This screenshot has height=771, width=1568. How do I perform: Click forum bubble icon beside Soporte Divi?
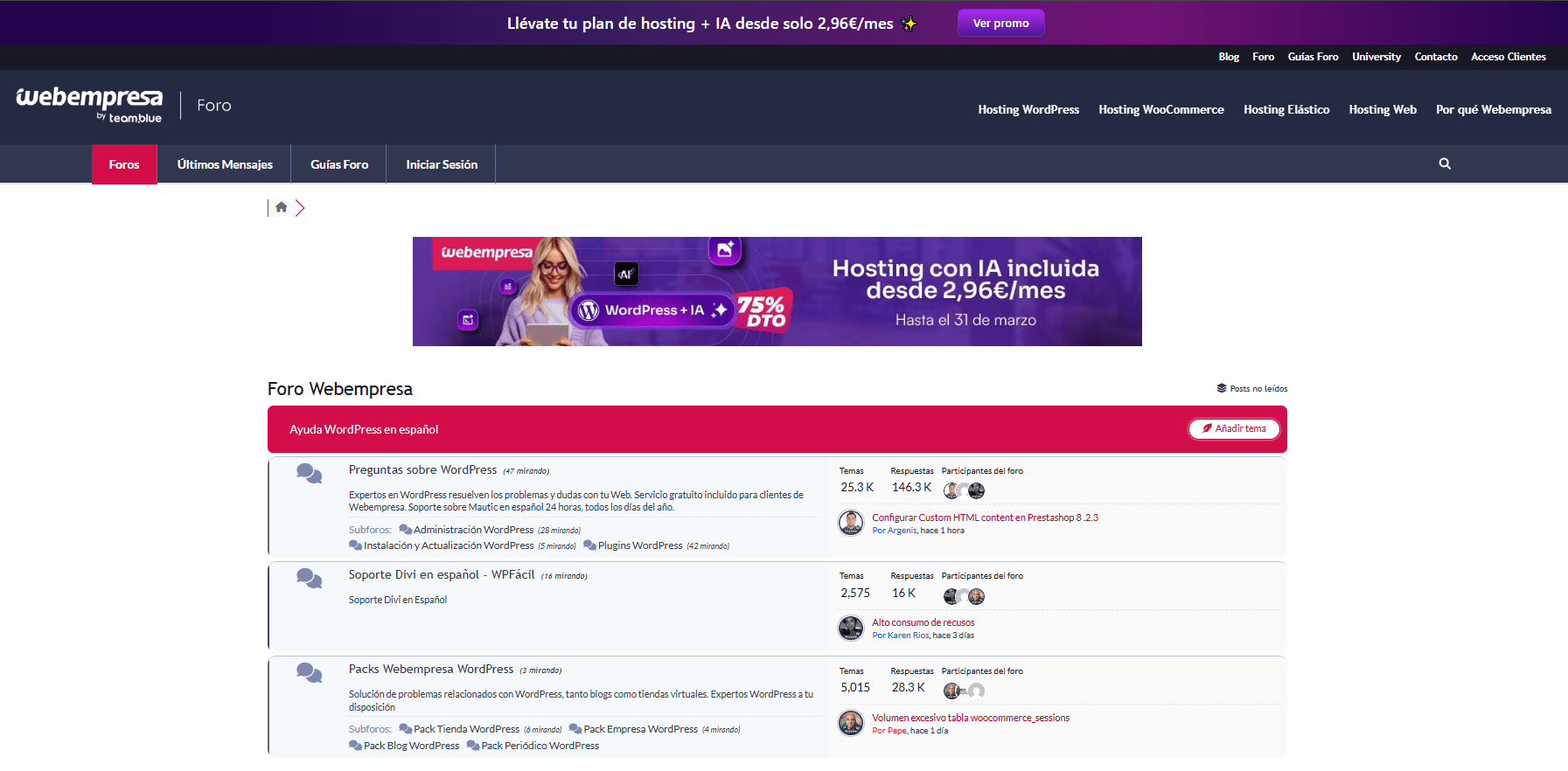[309, 578]
